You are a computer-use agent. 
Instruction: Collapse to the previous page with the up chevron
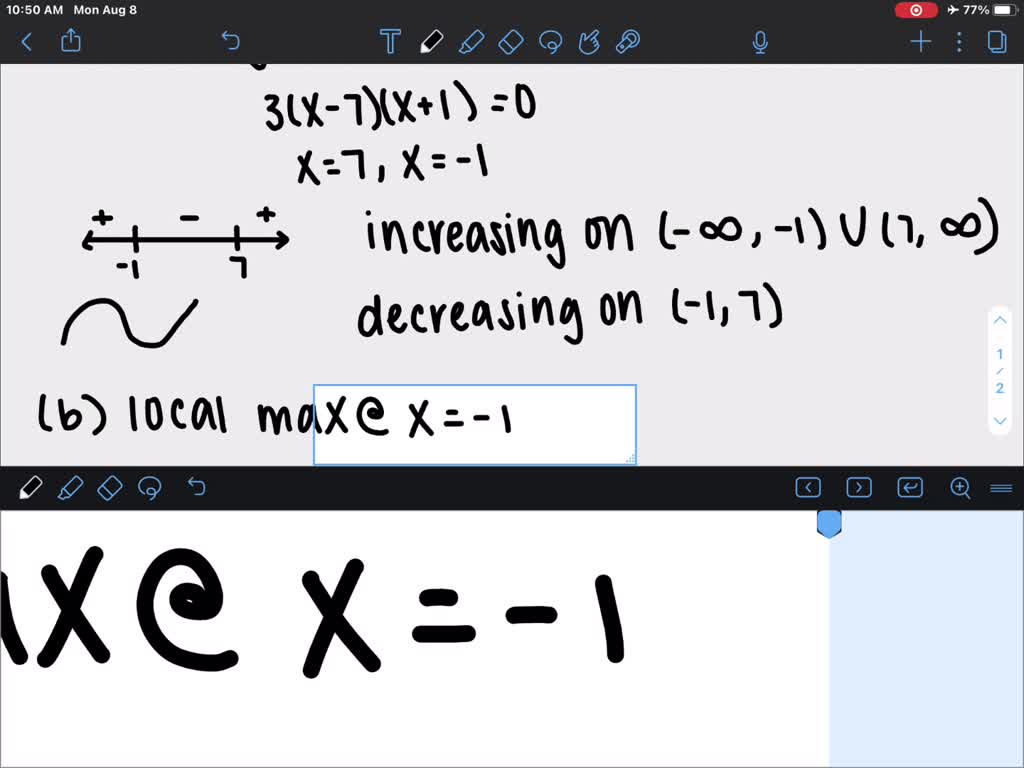tap(1000, 319)
